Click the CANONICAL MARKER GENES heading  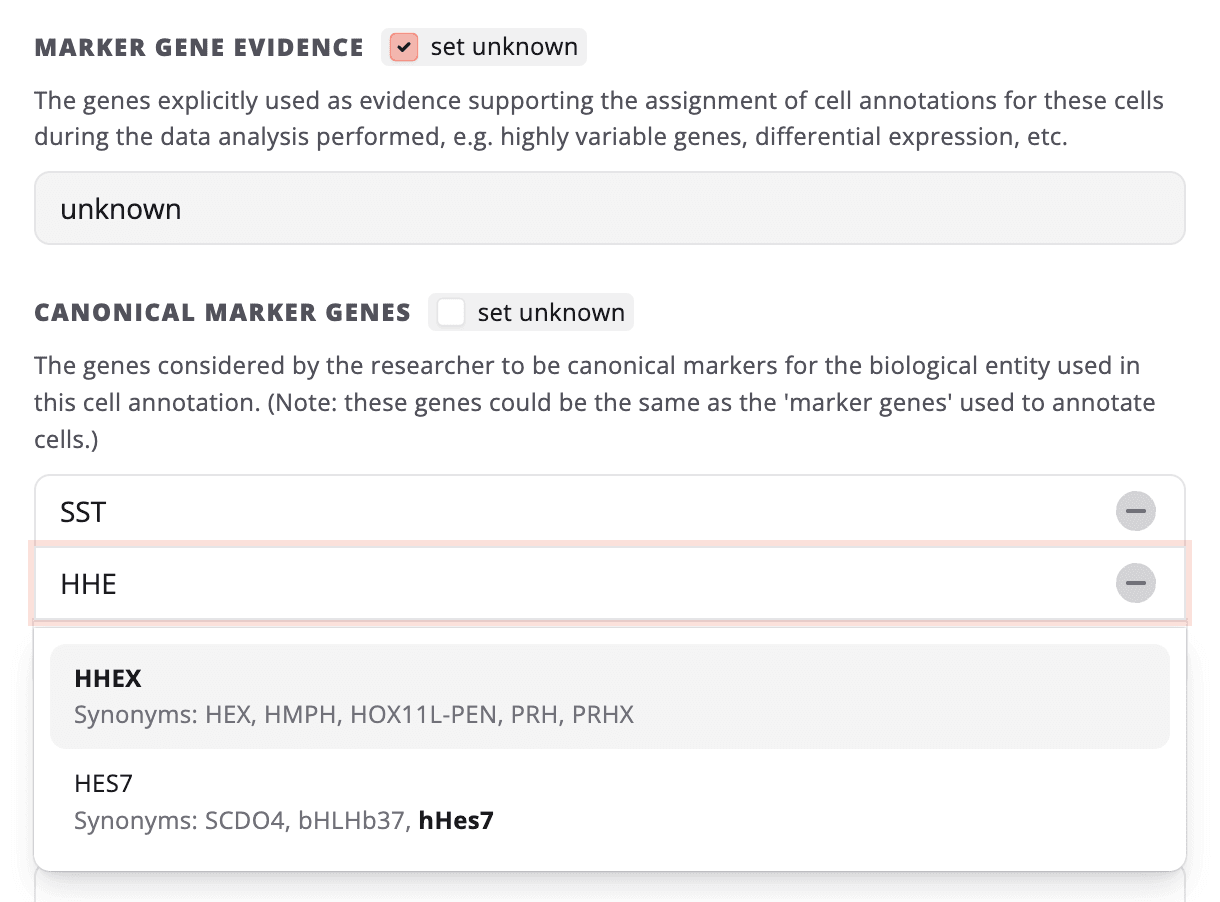point(222,311)
